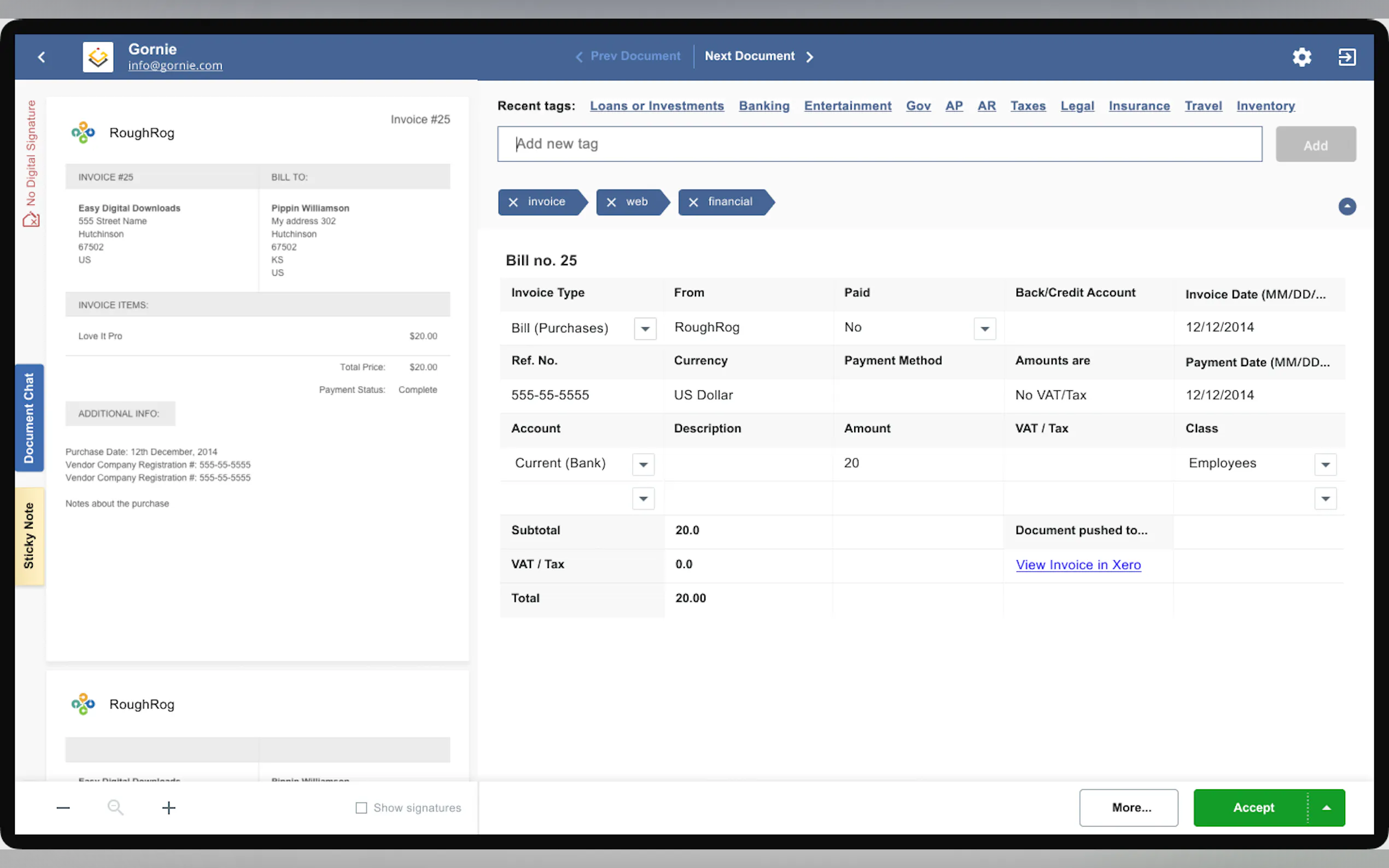
Task: Remove the invoice tag
Action: (x=513, y=202)
